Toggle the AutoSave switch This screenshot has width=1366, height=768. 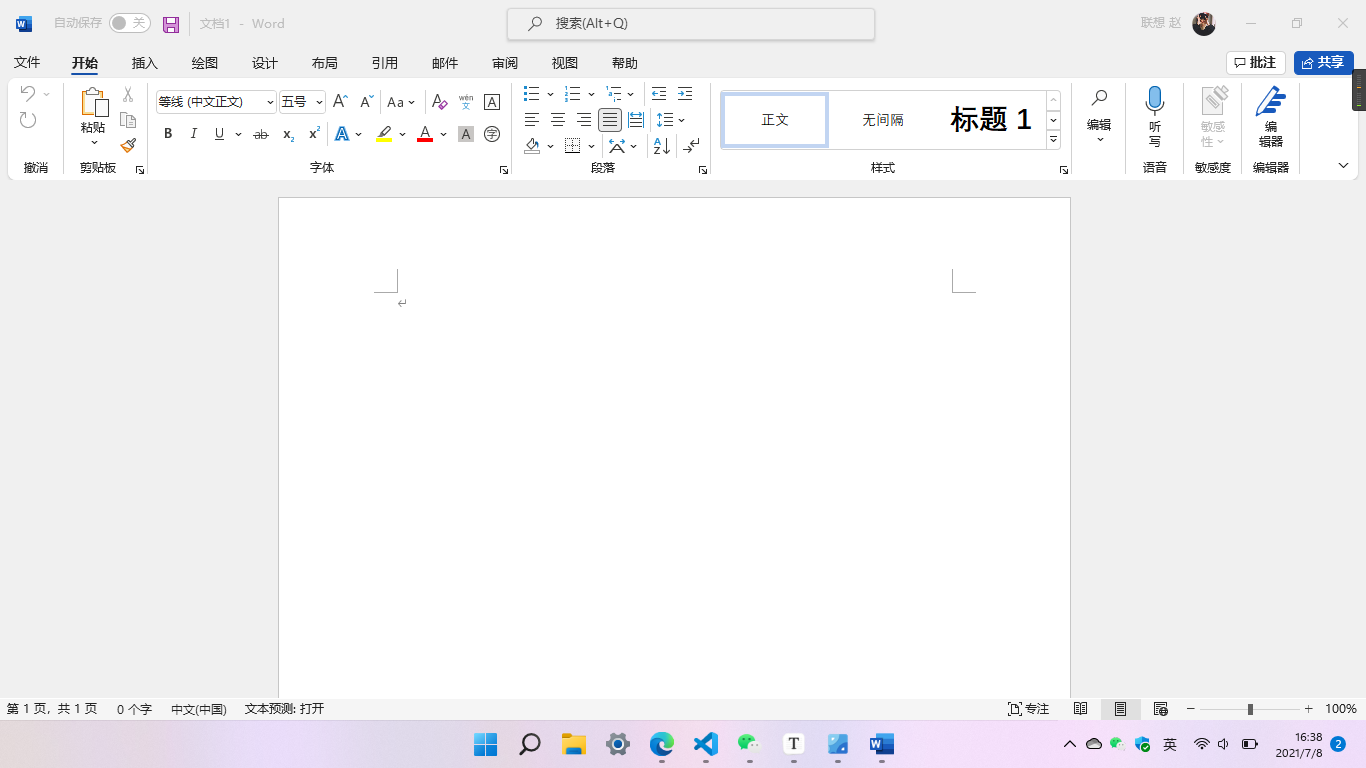pos(130,23)
